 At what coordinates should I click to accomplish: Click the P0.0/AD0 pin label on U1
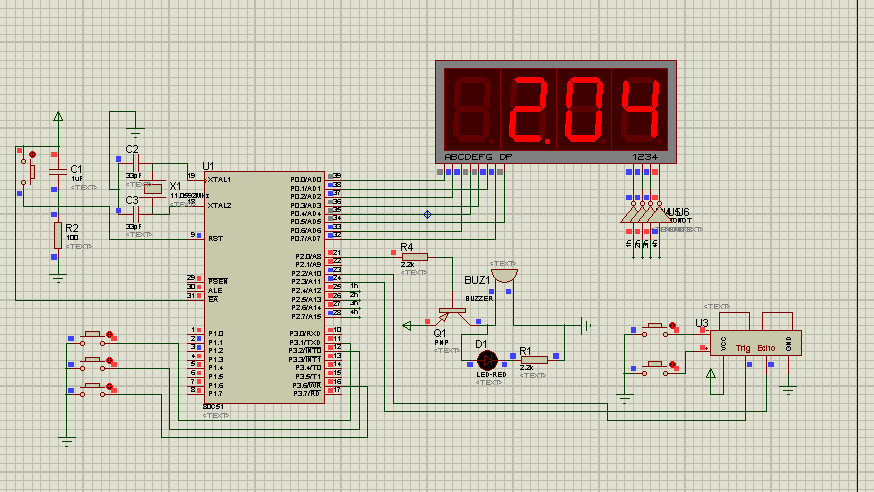click(x=305, y=179)
